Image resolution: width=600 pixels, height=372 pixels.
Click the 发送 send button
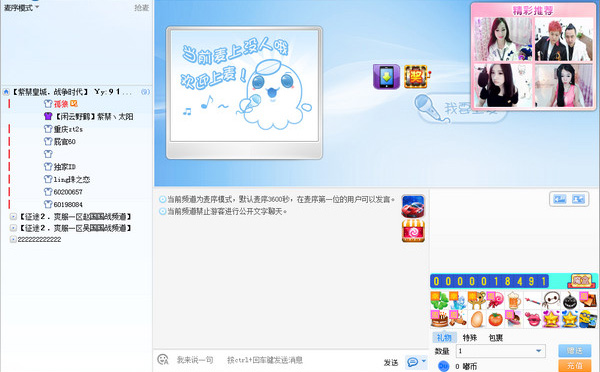point(391,362)
